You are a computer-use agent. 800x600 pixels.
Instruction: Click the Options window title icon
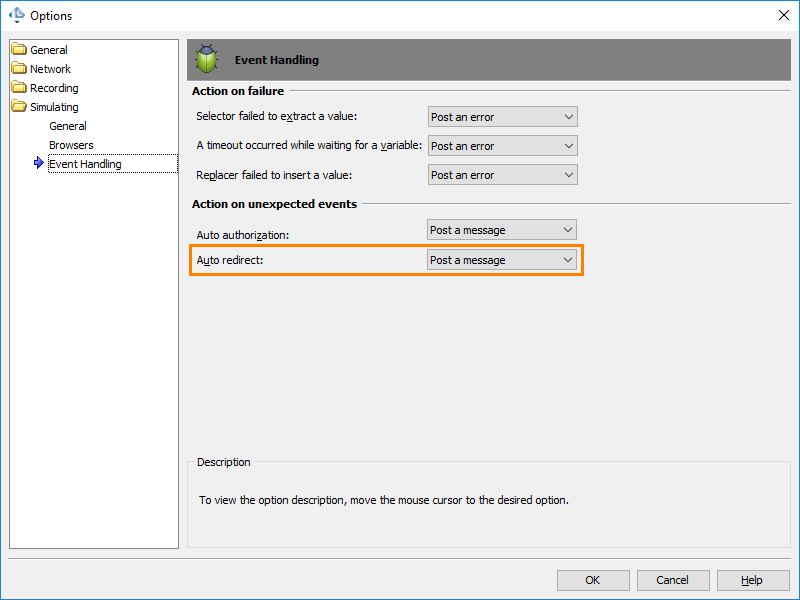click(17, 15)
